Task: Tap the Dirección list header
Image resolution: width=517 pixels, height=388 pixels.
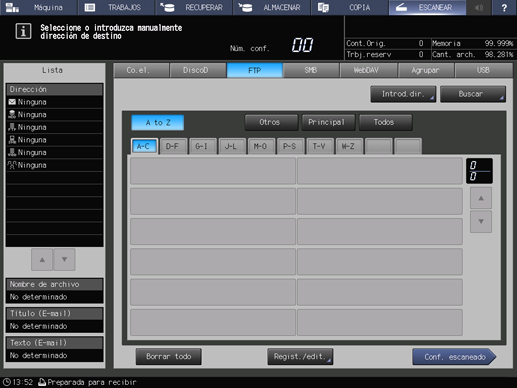Action: pos(55,89)
